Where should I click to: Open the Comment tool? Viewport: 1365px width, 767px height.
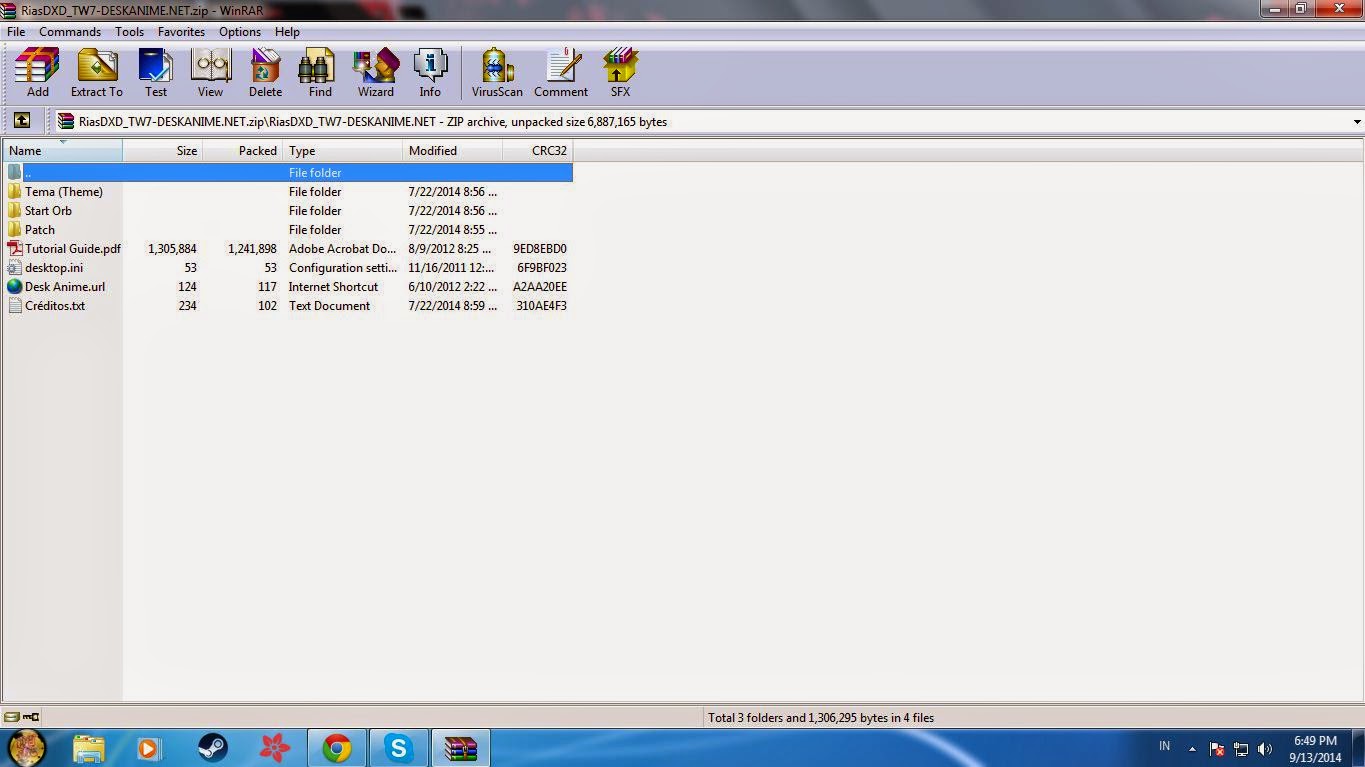coord(561,72)
